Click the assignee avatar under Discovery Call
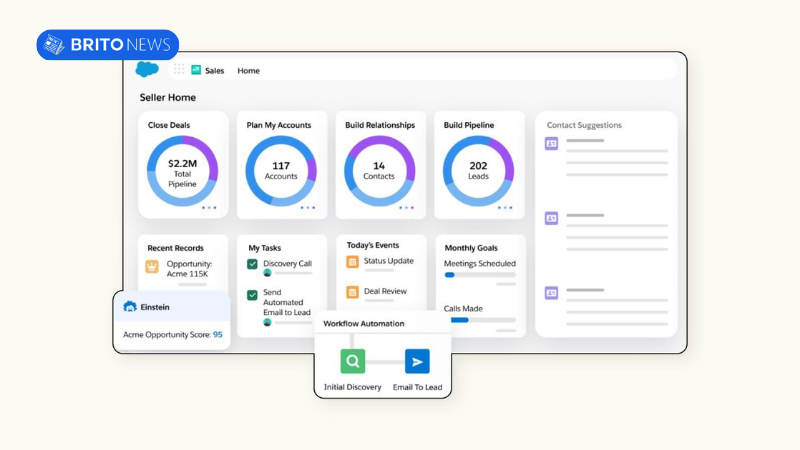Screen dimensions: 800x450 (267, 273)
